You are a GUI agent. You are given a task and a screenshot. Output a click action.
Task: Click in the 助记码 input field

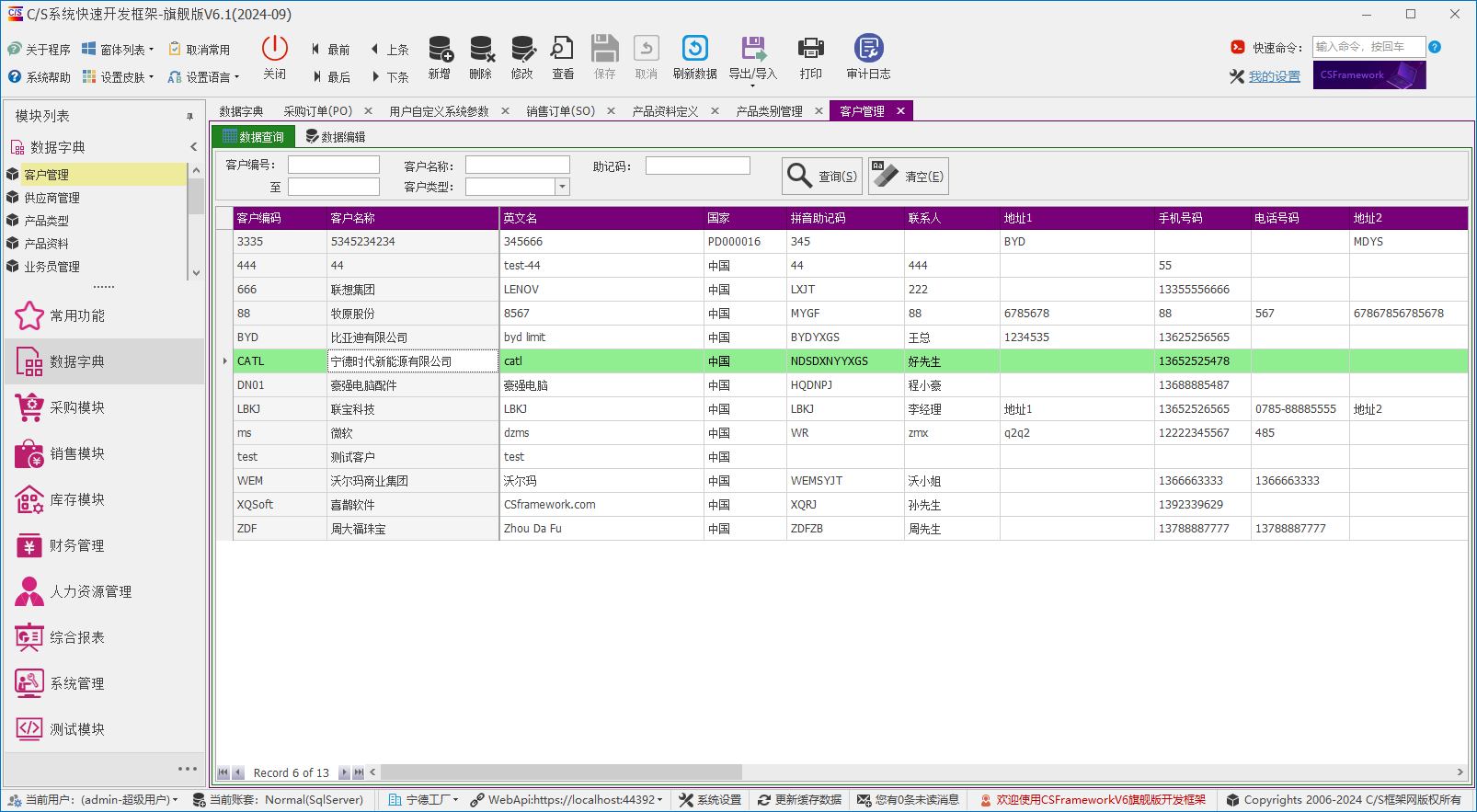click(698, 166)
